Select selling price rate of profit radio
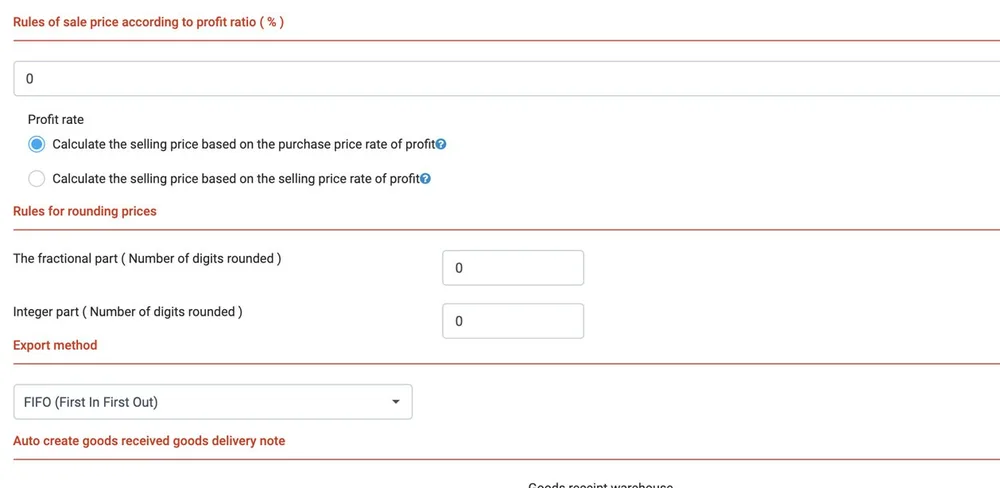The image size is (1000, 488). tap(37, 179)
